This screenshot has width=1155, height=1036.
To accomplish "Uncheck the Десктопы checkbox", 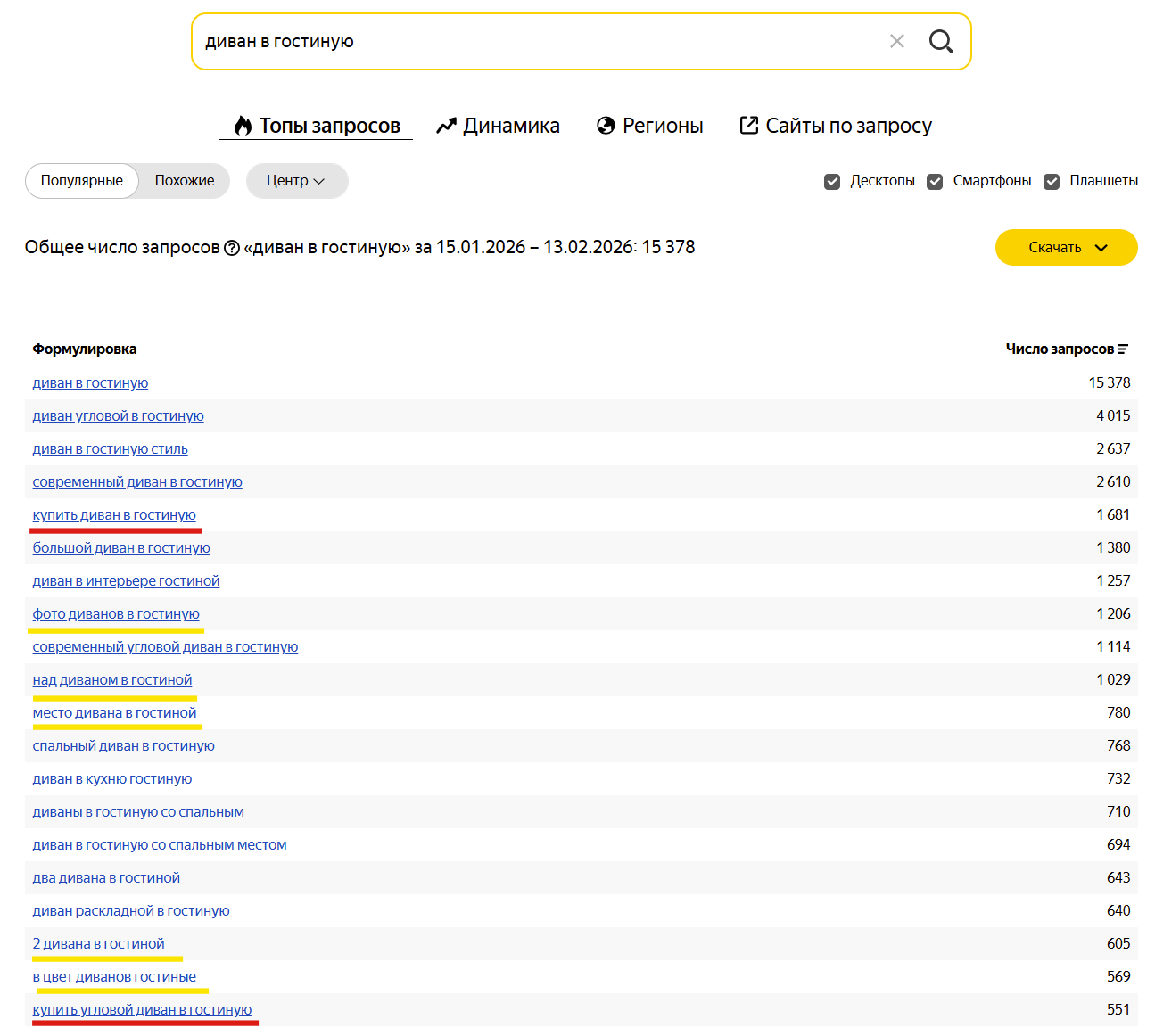I will (x=831, y=181).
